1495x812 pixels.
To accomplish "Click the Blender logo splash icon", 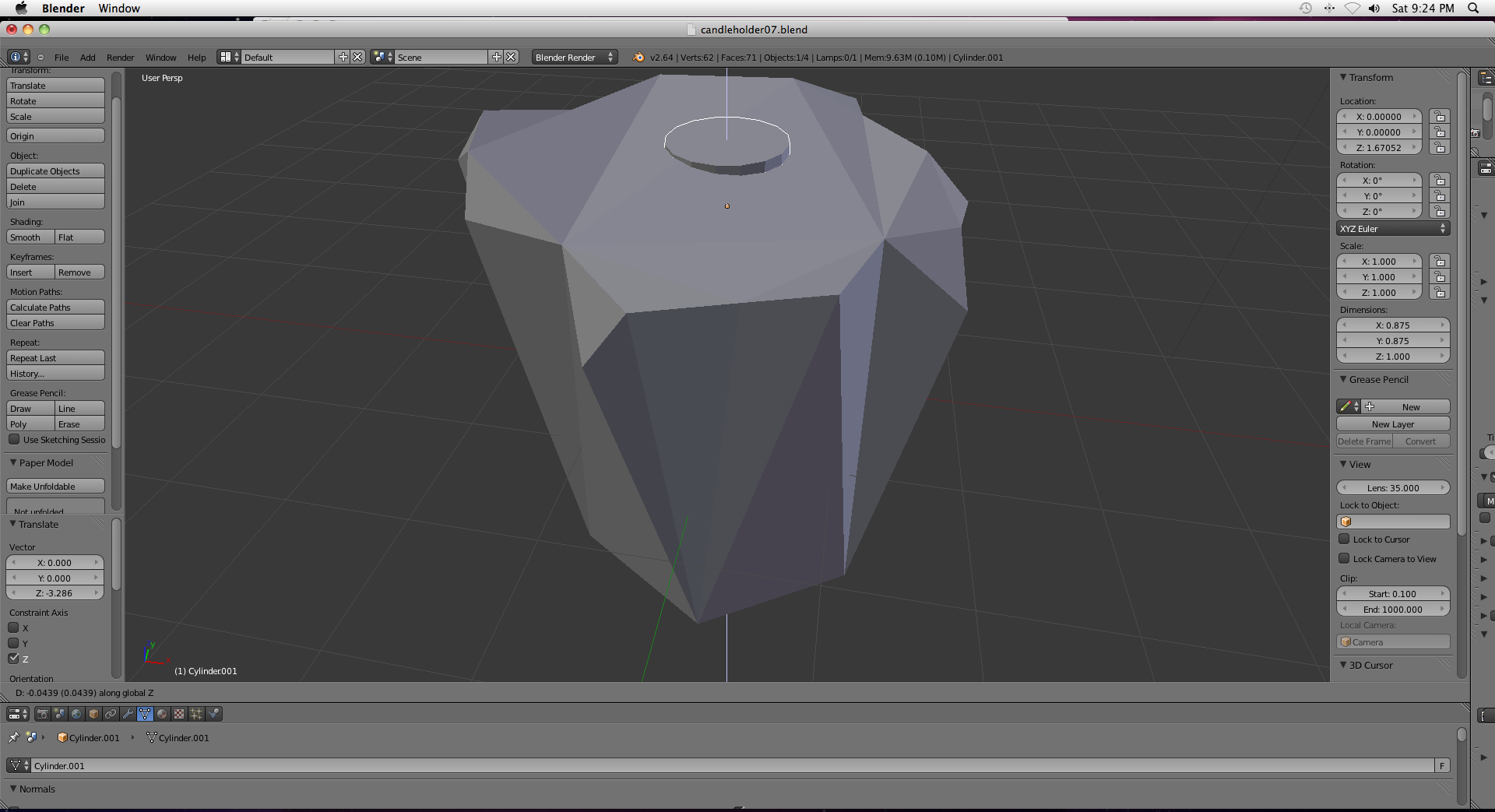I will pos(638,57).
